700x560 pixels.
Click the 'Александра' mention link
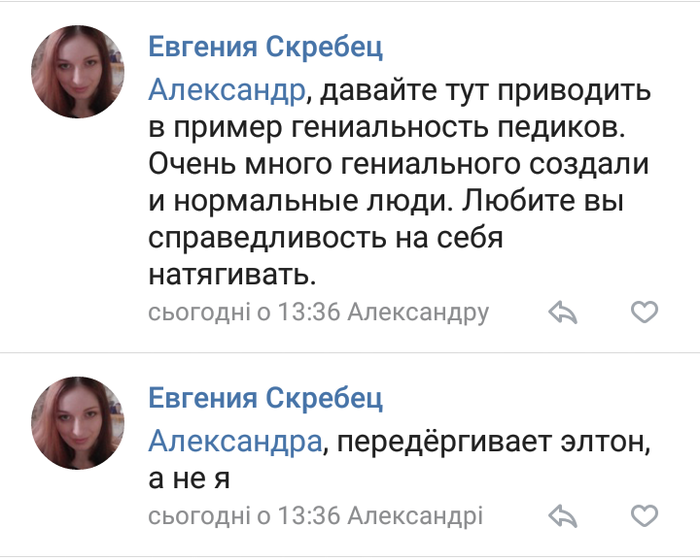click(236, 440)
